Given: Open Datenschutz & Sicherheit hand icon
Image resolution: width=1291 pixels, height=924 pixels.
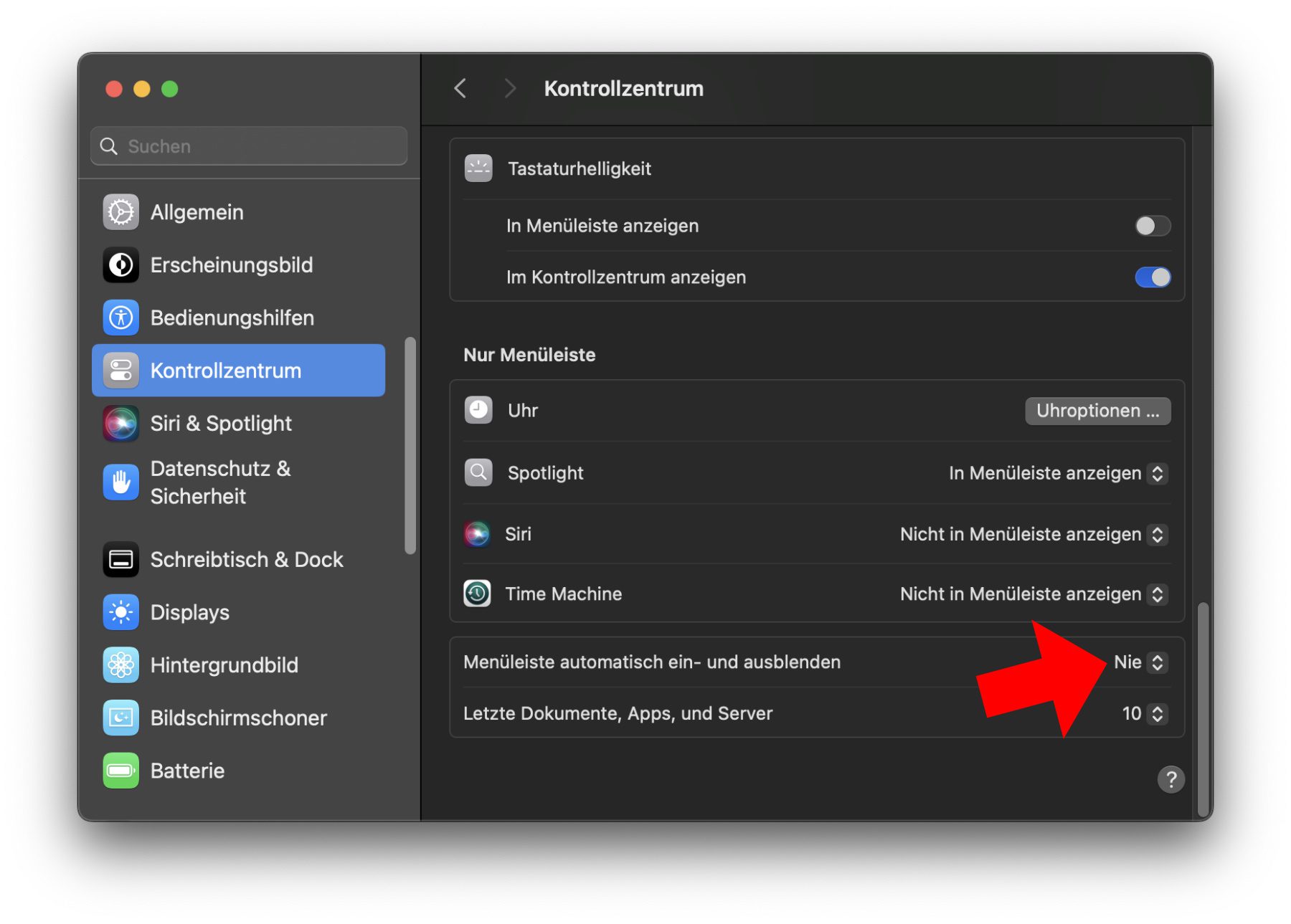Looking at the screenshot, I should click(120, 482).
